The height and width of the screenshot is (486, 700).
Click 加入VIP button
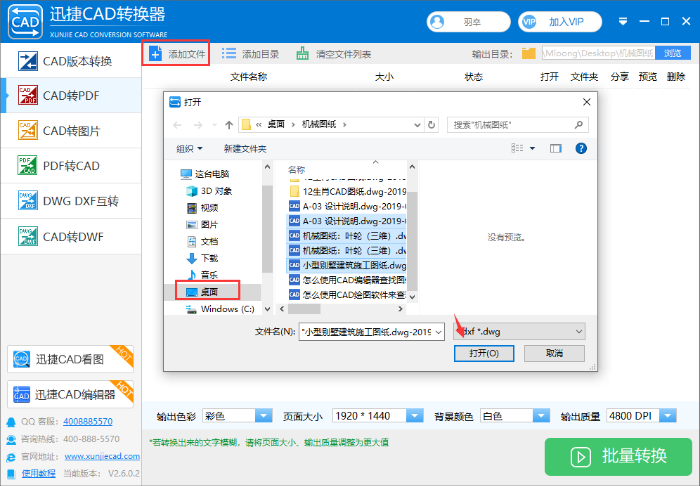click(x=560, y=22)
